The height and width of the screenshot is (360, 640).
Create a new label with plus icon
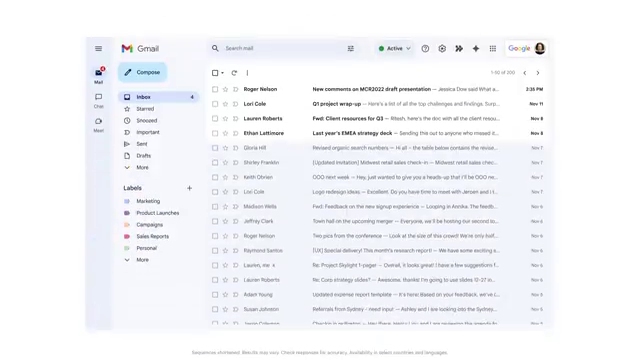coord(189,188)
